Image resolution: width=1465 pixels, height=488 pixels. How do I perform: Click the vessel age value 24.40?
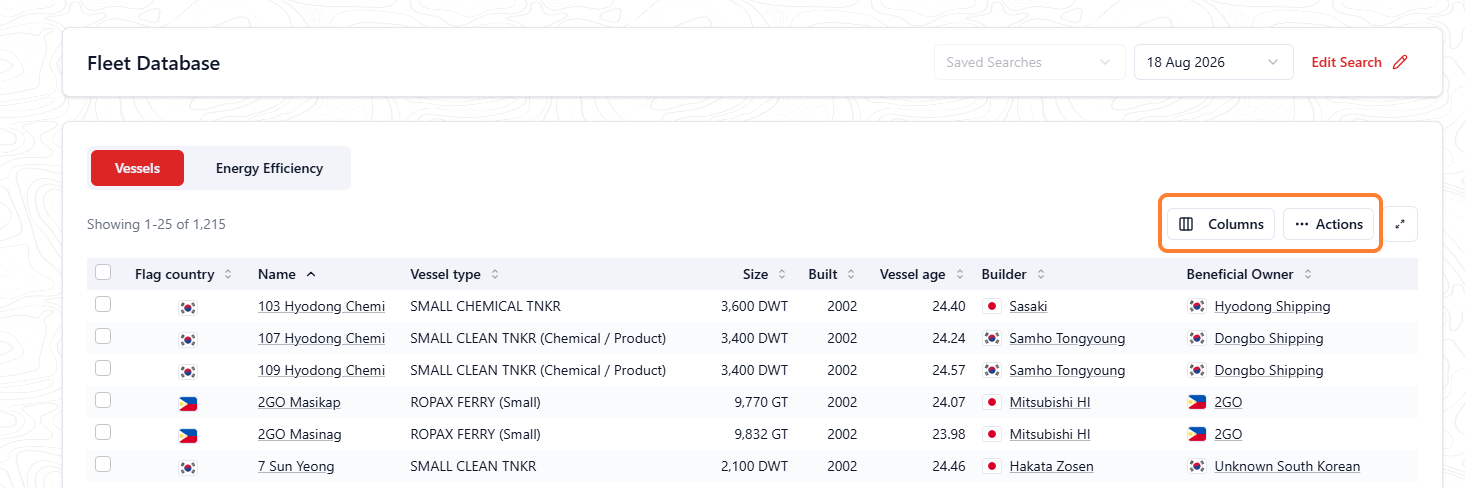click(x=949, y=306)
